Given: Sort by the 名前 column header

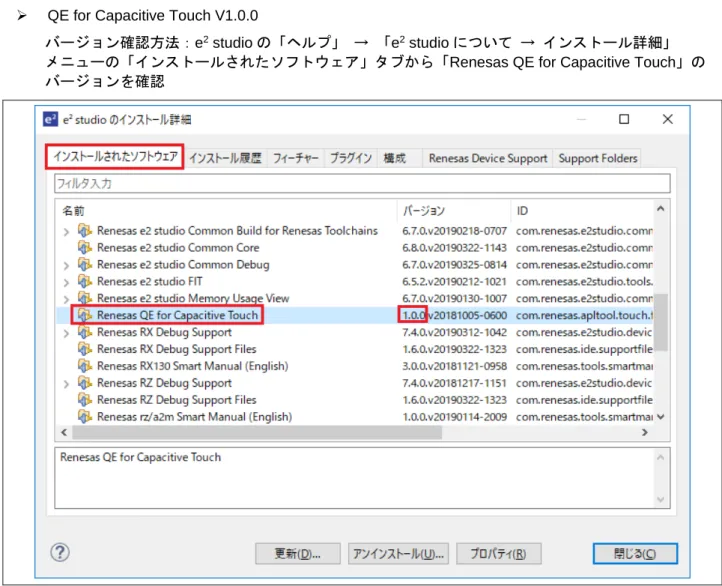Looking at the screenshot, I should pos(226,211).
